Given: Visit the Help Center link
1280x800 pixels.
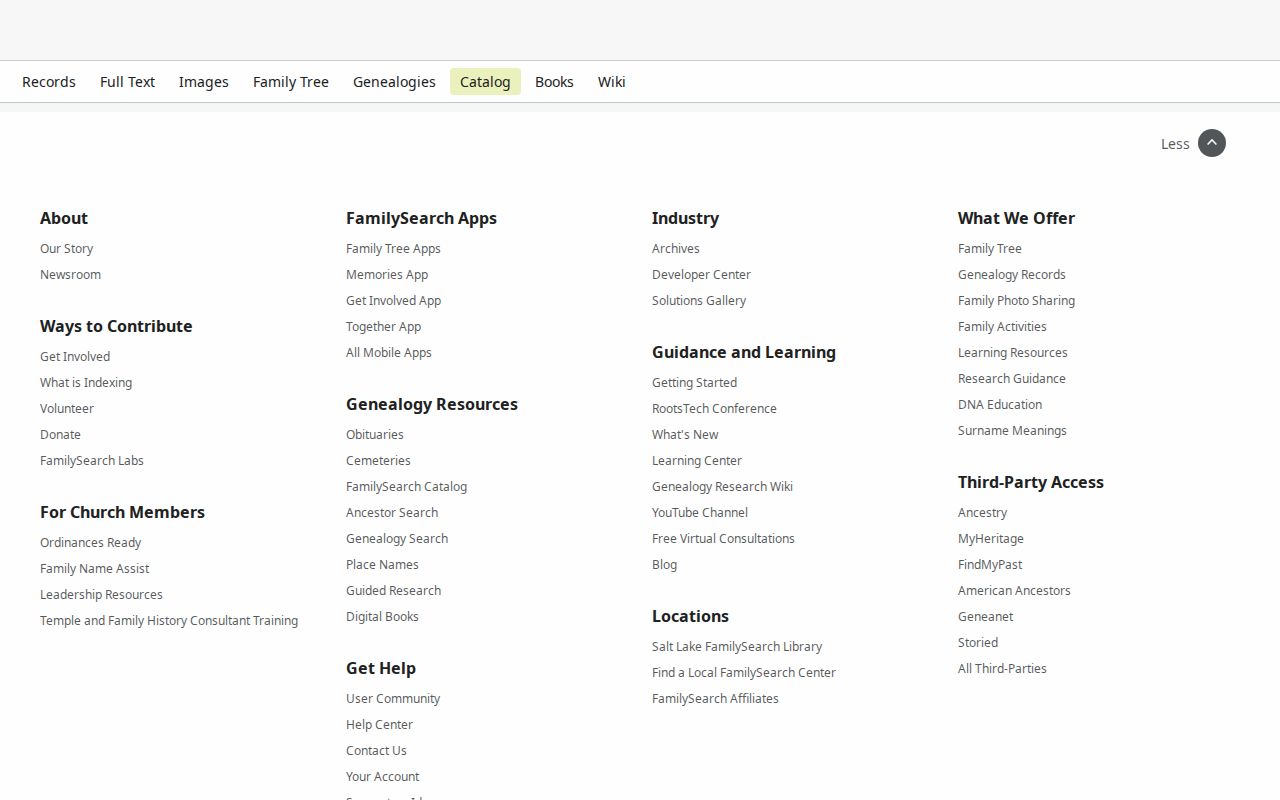Looking at the screenshot, I should (x=379, y=724).
